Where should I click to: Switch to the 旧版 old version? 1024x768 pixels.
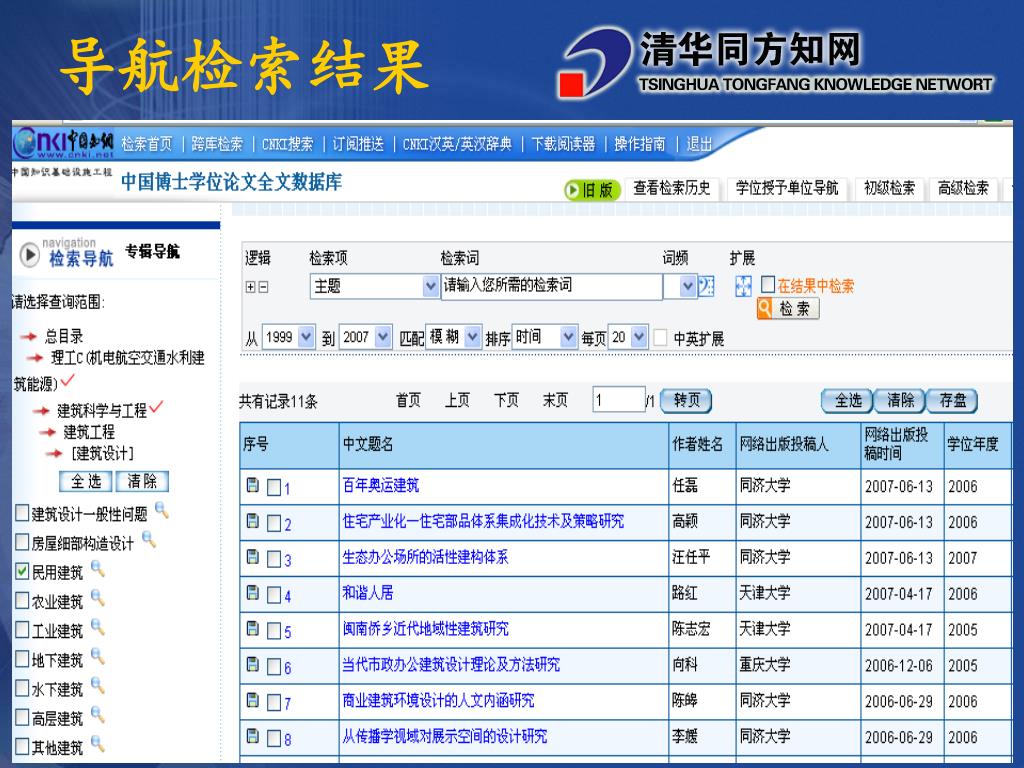pyautogui.click(x=591, y=189)
